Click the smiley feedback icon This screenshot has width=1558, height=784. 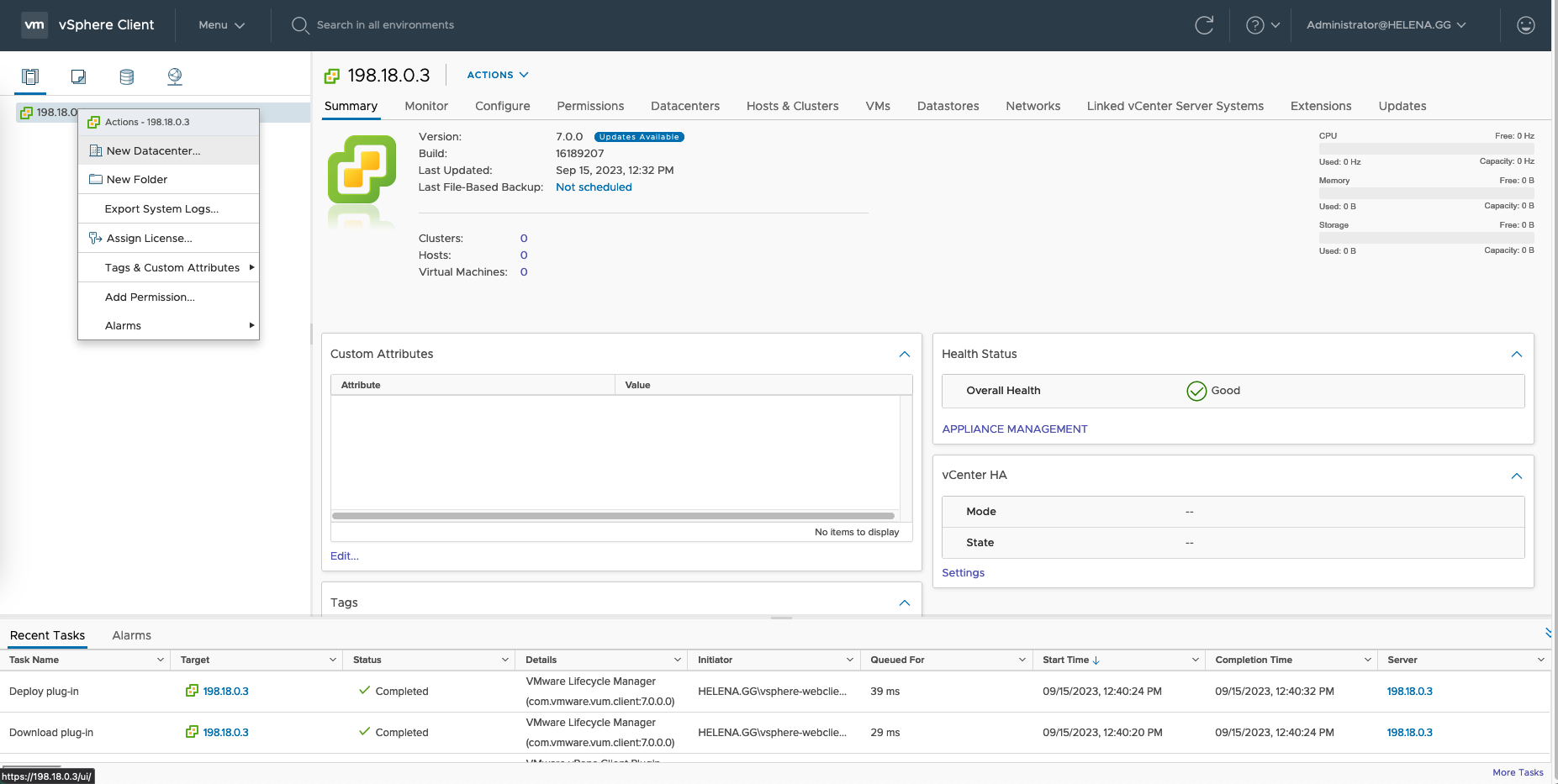pos(1525,25)
